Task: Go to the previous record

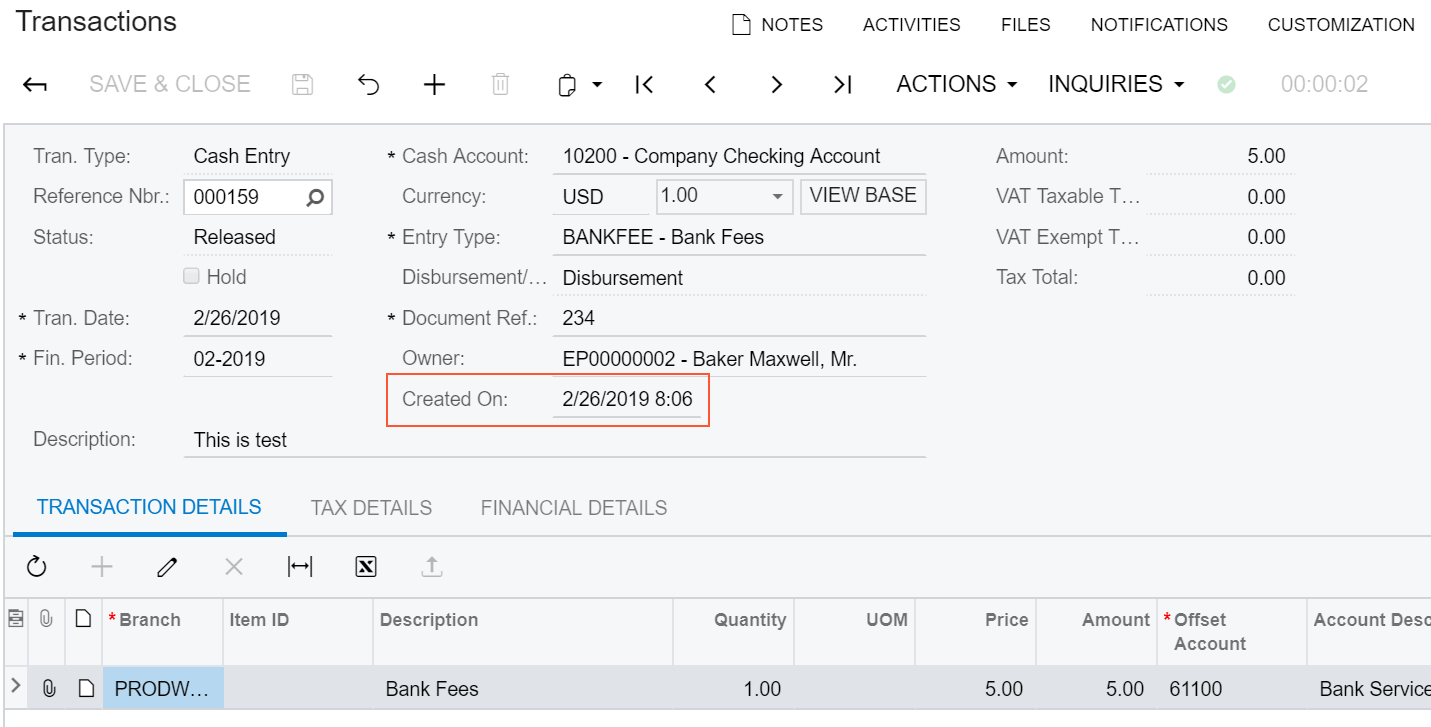Action: tap(710, 85)
